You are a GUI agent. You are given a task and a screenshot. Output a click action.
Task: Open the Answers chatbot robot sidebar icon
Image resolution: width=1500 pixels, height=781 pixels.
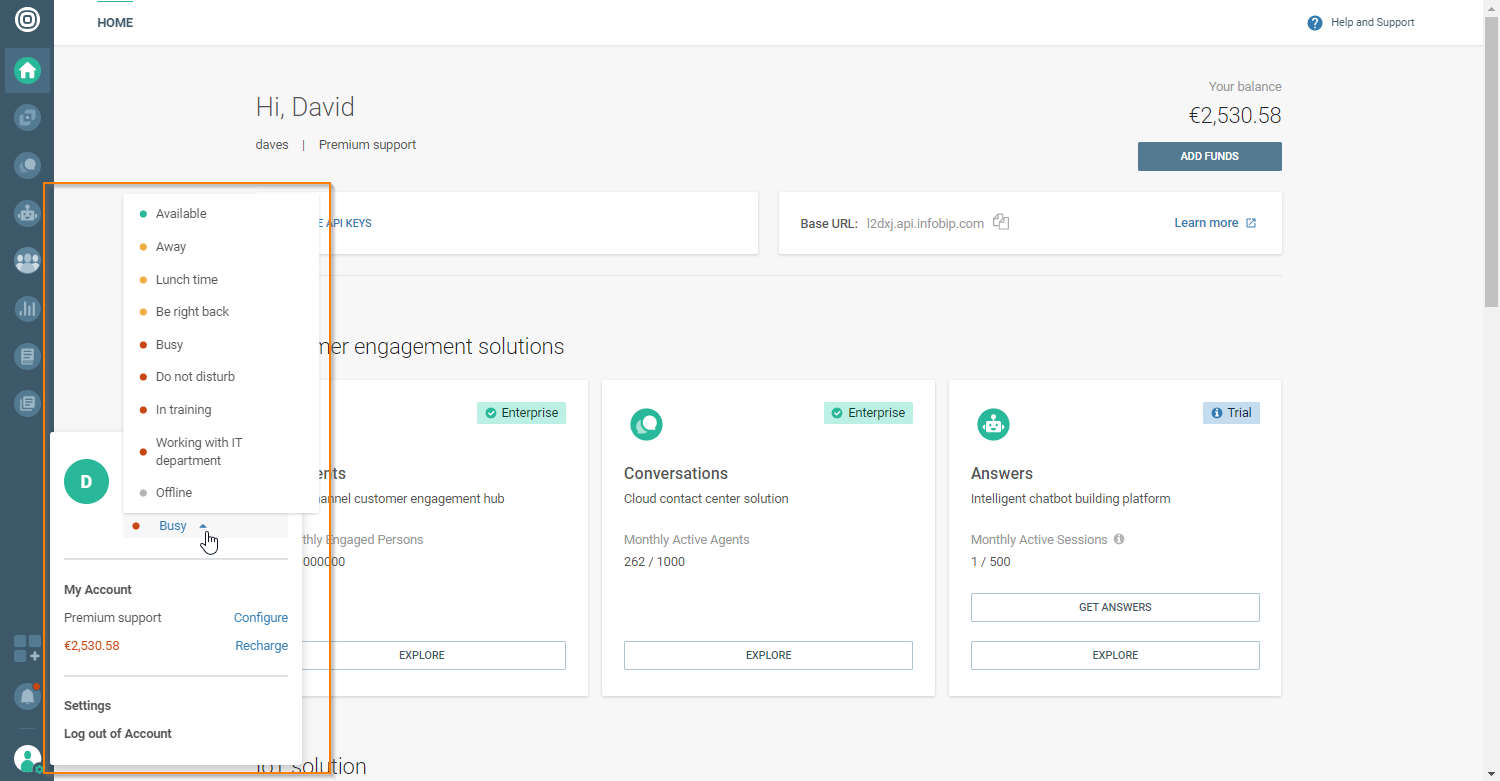click(27, 213)
